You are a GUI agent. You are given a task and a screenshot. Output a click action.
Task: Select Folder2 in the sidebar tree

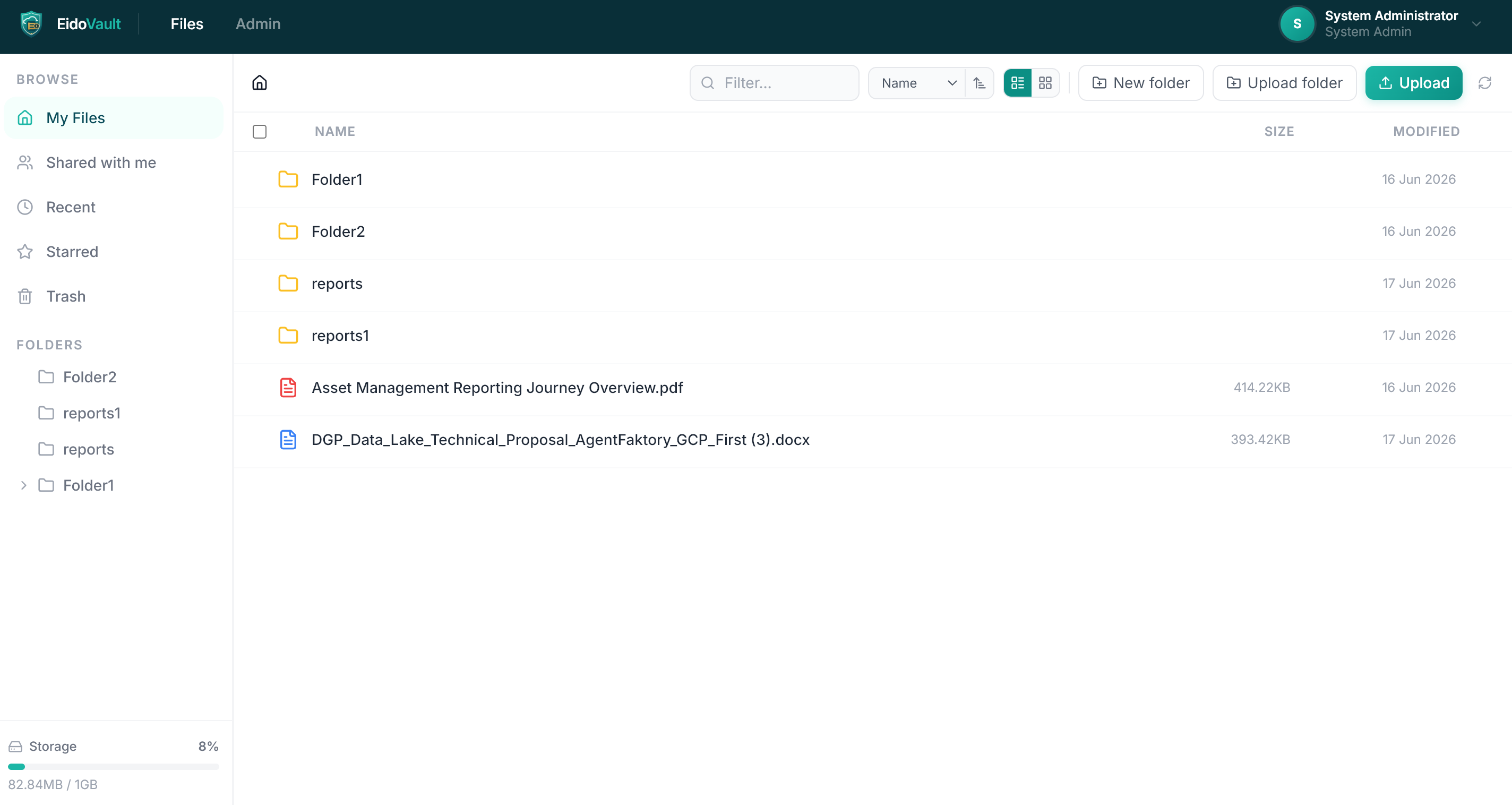point(89,377)
